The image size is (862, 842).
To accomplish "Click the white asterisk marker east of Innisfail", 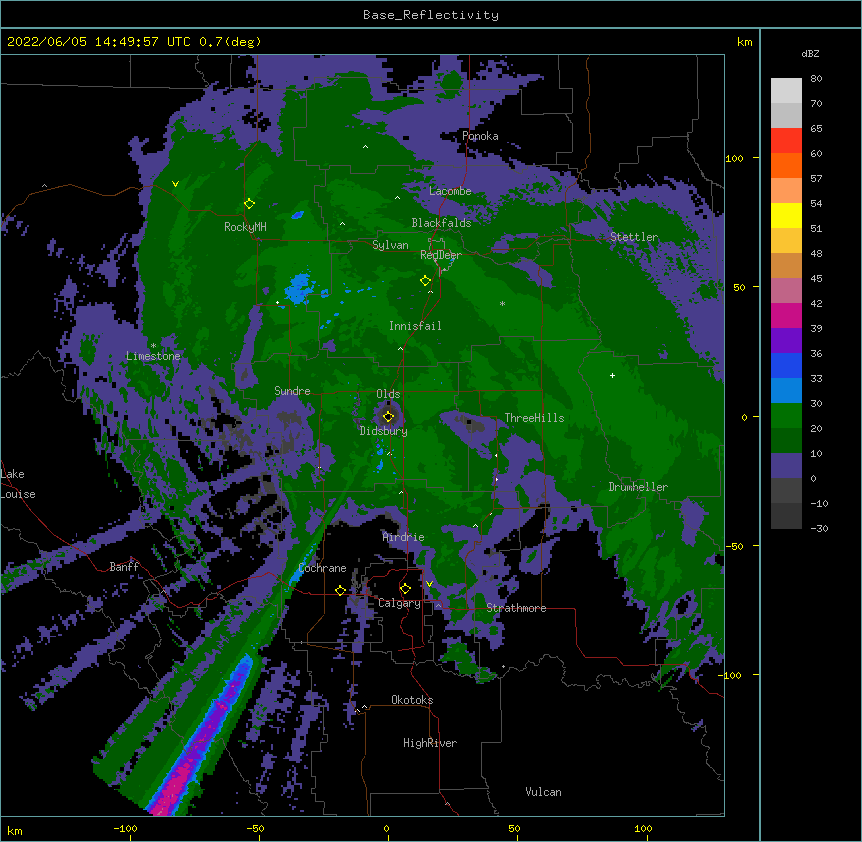I will [502, 303].
